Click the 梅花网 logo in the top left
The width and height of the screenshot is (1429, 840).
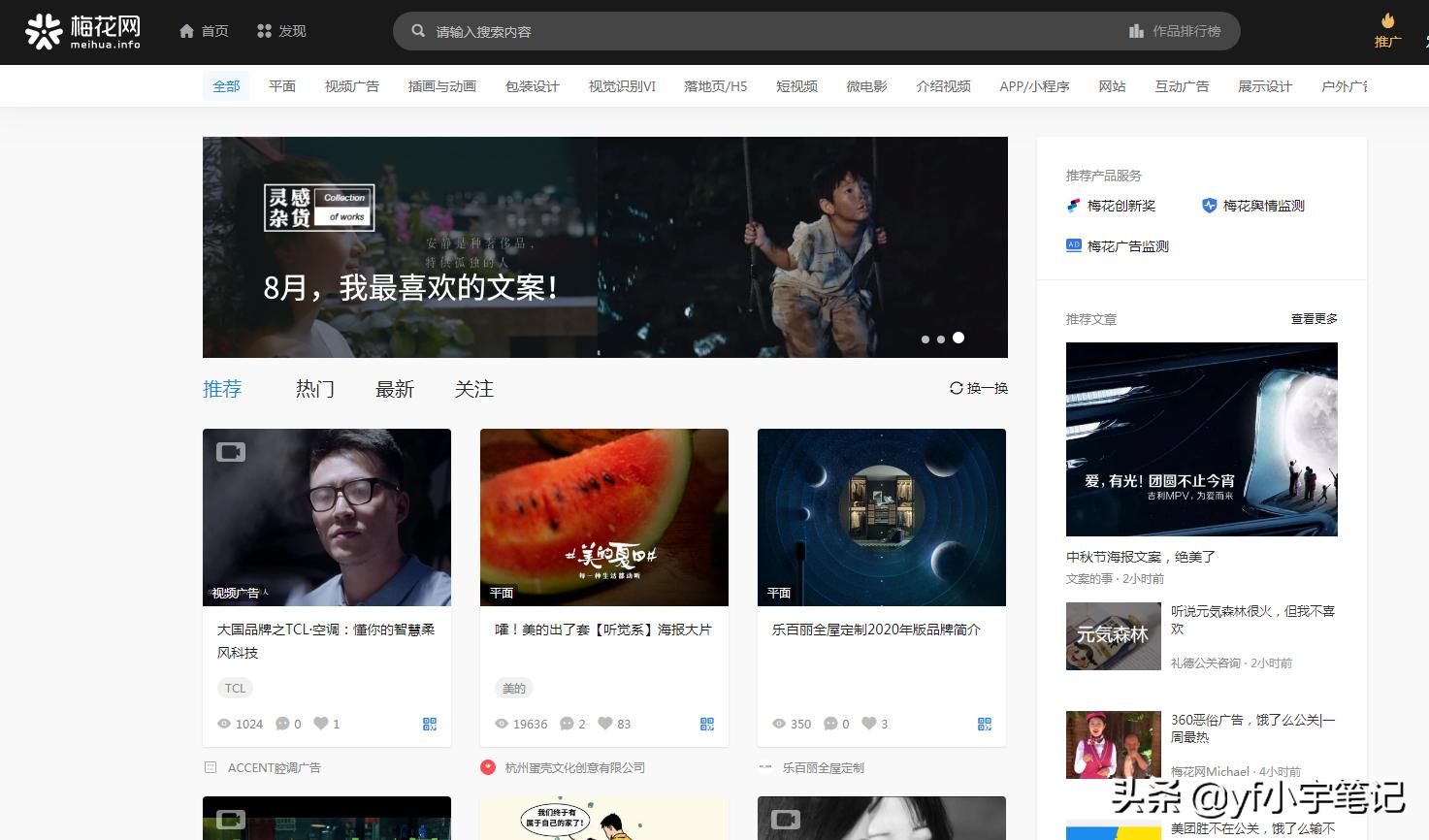point(81,31)
